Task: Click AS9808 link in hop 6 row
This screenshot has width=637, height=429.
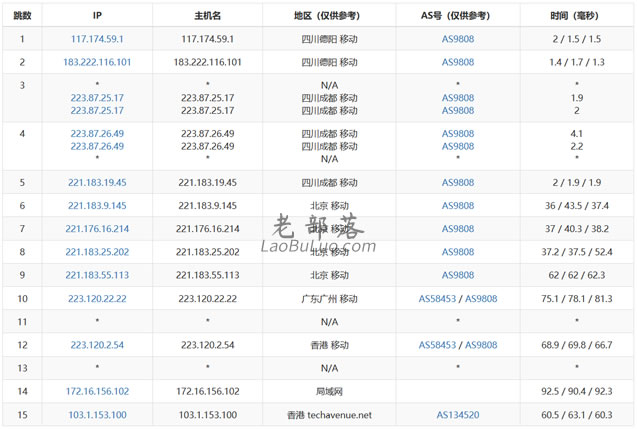Action: click(458, 206)
